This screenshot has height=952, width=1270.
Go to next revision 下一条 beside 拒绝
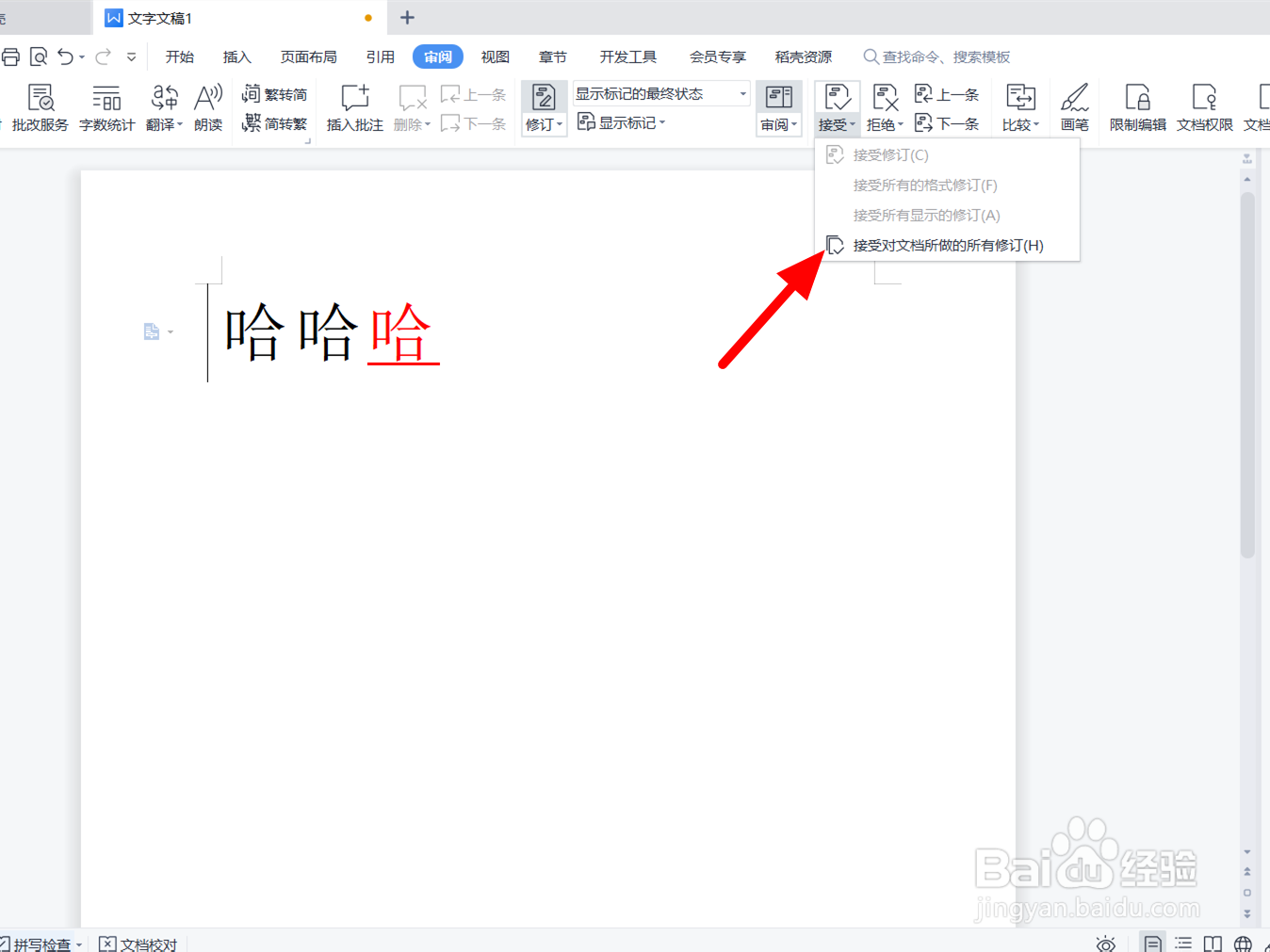point(947,123)
